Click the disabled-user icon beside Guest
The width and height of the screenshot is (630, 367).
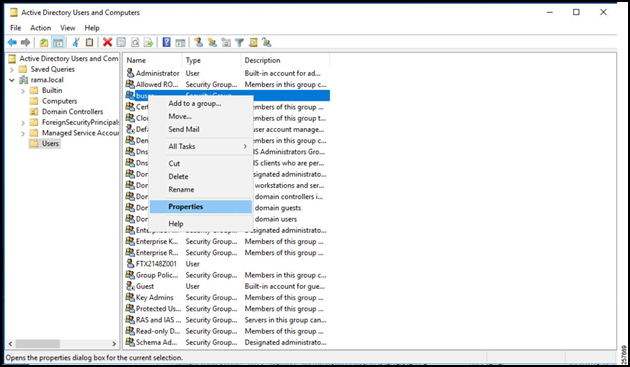(x=130, y=286)
